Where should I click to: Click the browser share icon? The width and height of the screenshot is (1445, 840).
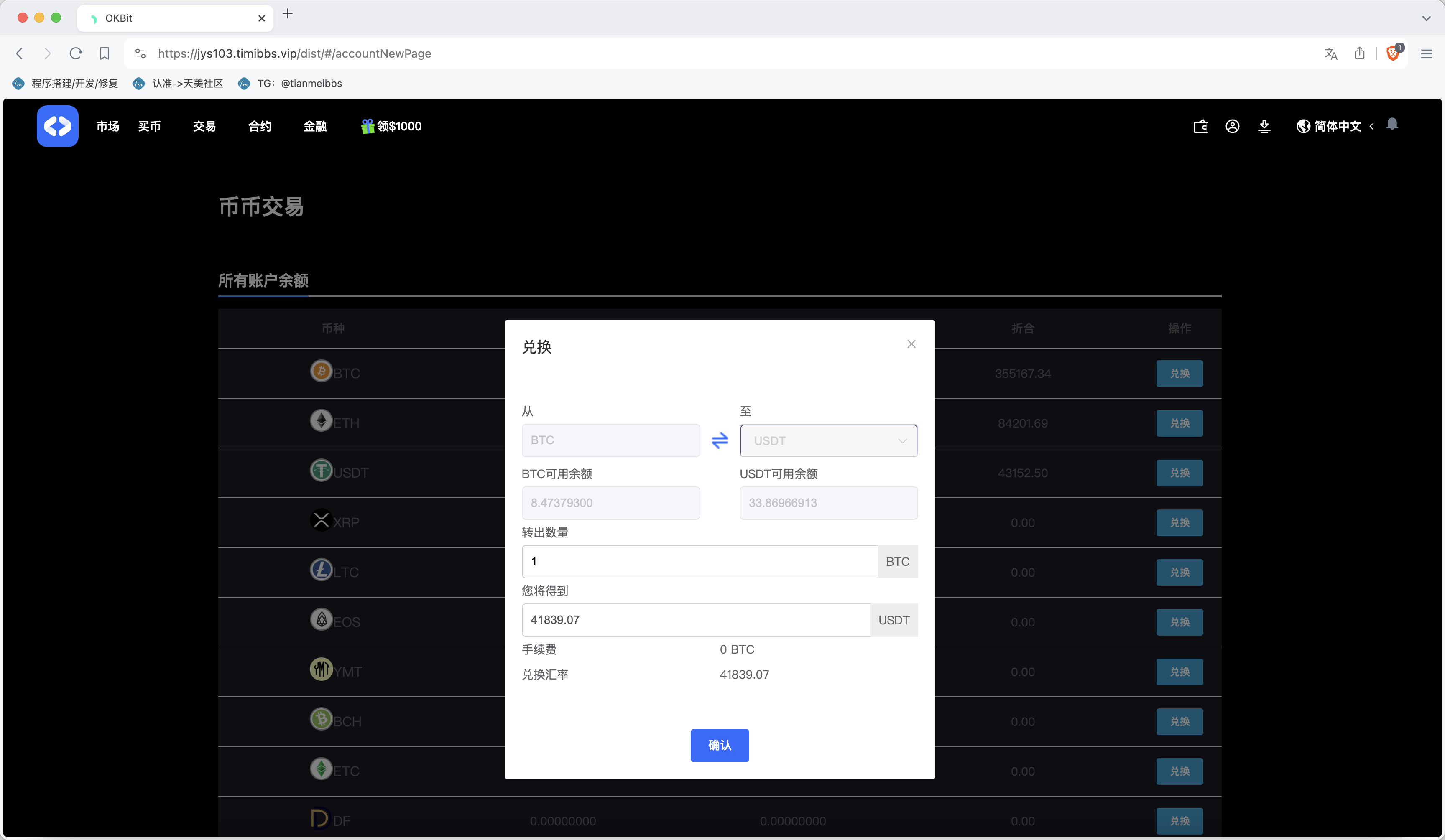click(1360, 53)
